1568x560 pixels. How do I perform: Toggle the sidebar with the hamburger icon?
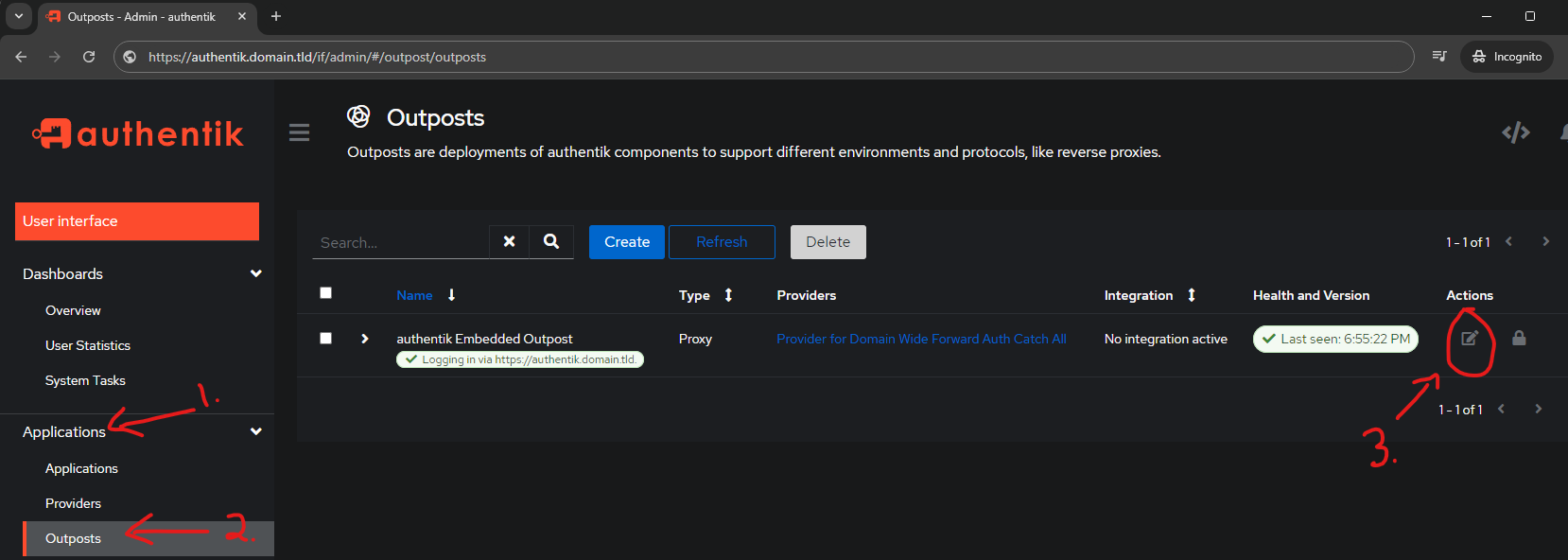299,132
